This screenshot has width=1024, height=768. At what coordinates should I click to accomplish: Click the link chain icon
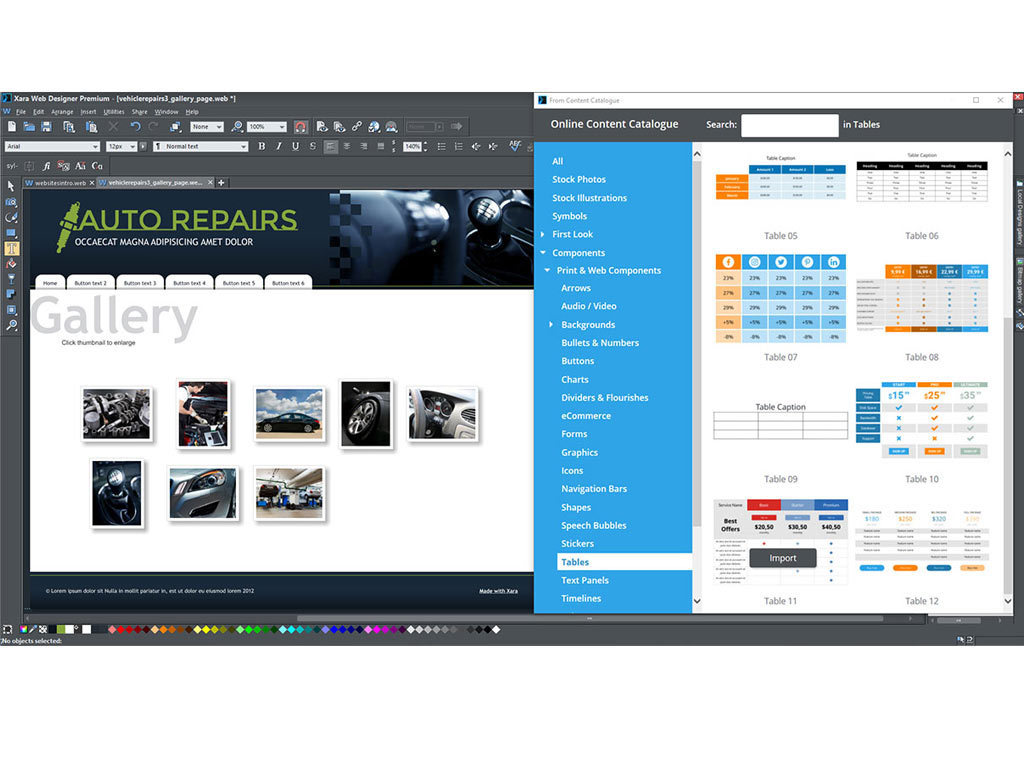[x=357, y=127]
